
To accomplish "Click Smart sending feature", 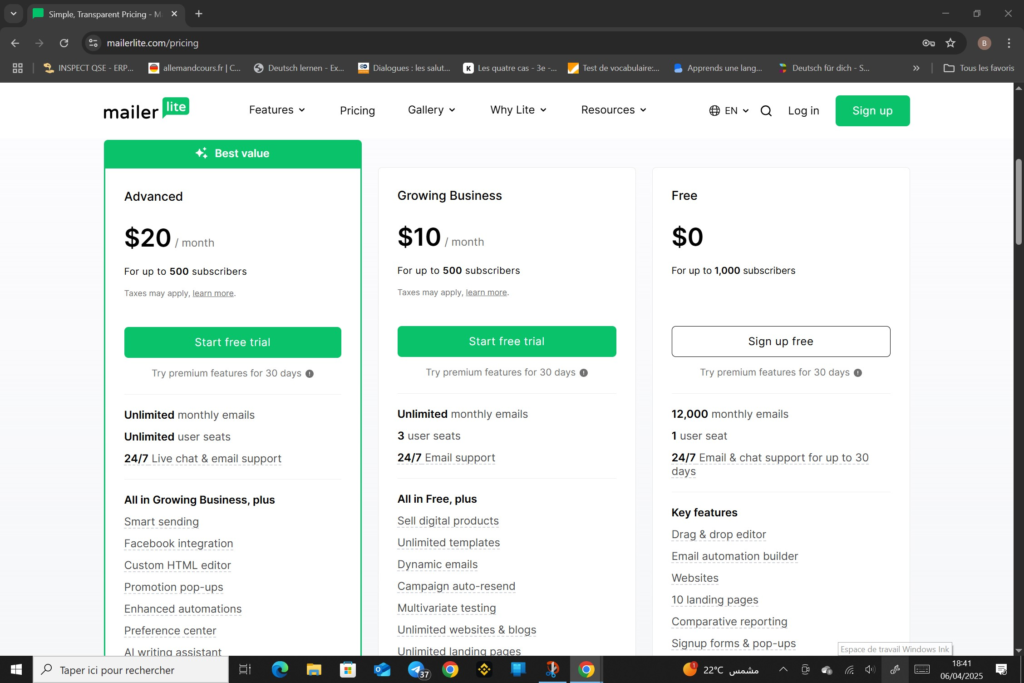I will 161,522.
